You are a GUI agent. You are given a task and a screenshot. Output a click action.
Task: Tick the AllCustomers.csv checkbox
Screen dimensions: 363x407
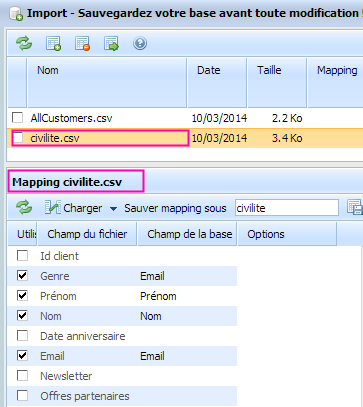pyautogui.click(x=17, y=118)
